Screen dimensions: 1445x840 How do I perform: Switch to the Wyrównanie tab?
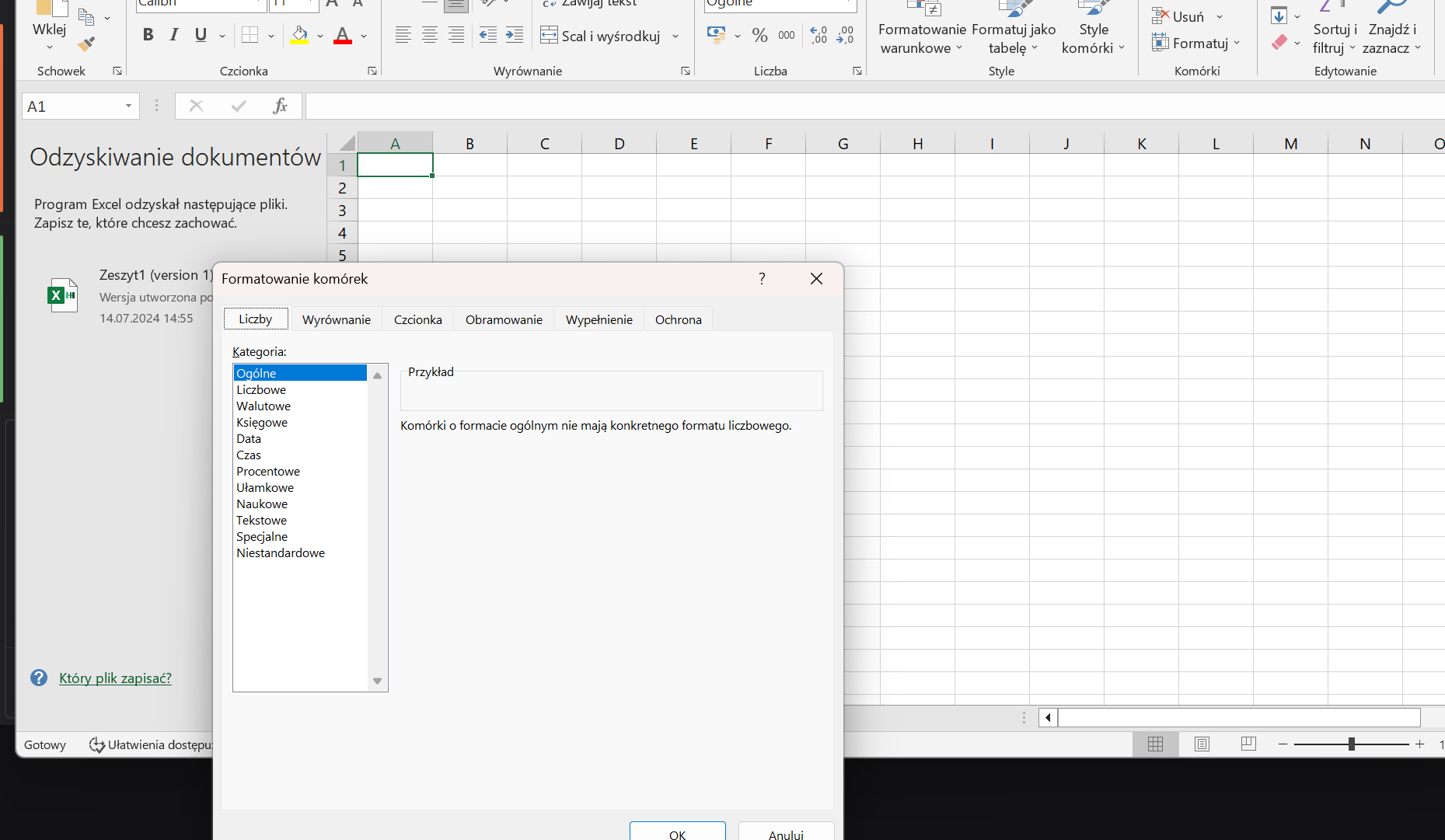click(336, 319)
